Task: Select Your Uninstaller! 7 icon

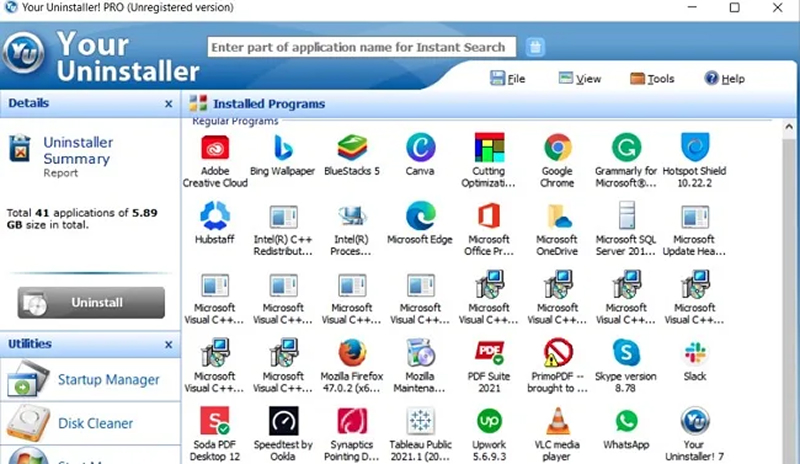Action: pos(695,421)
